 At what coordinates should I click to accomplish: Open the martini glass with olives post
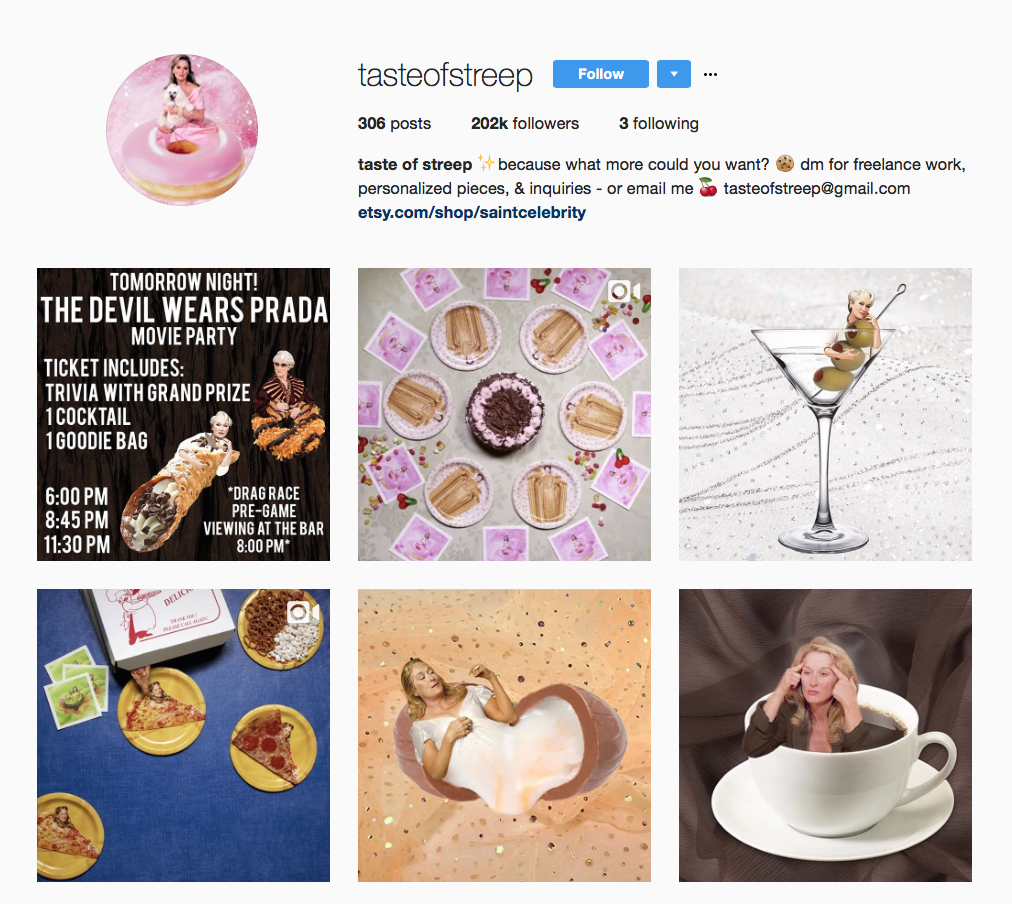(x=825, y=414)
